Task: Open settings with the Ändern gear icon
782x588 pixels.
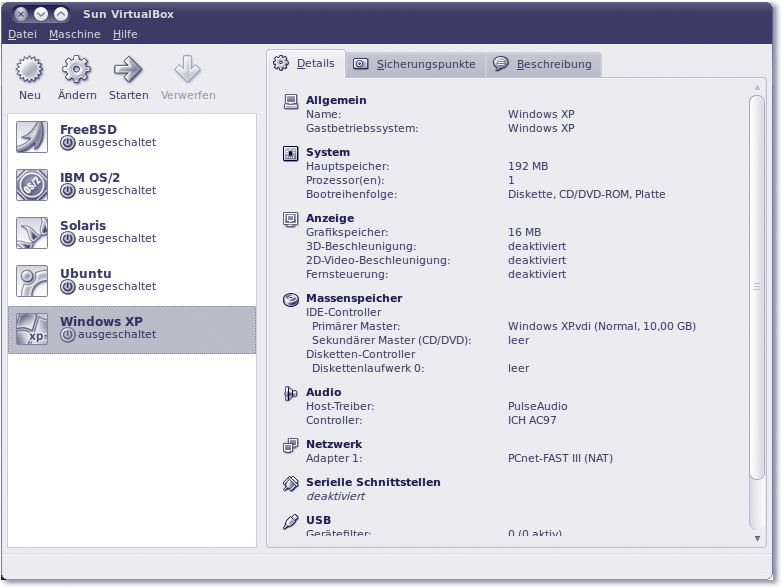Action: pyautogui.click(x=77, y=70)
